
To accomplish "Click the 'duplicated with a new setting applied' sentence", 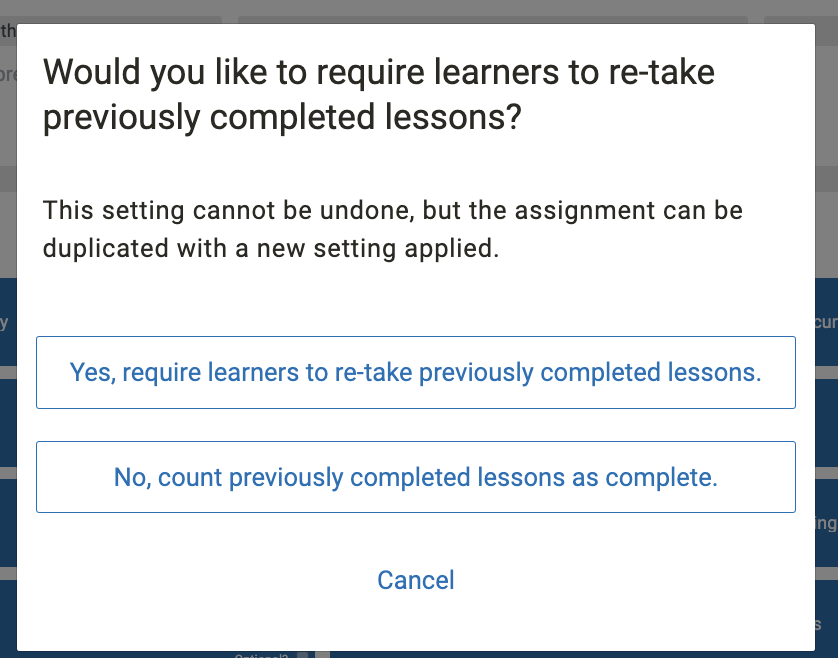I will point(270,248).
